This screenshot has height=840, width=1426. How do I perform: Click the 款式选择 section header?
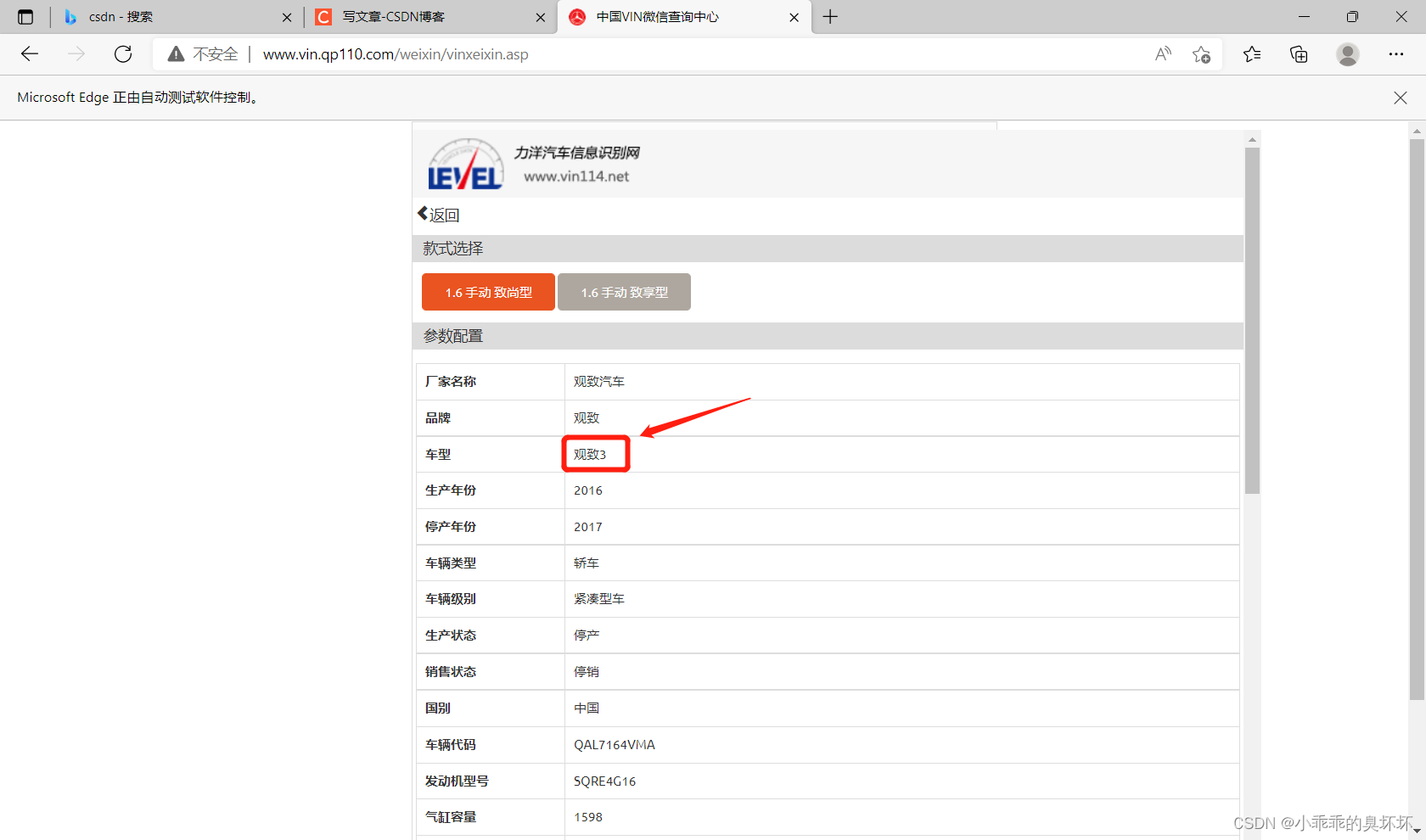[453, 249]
